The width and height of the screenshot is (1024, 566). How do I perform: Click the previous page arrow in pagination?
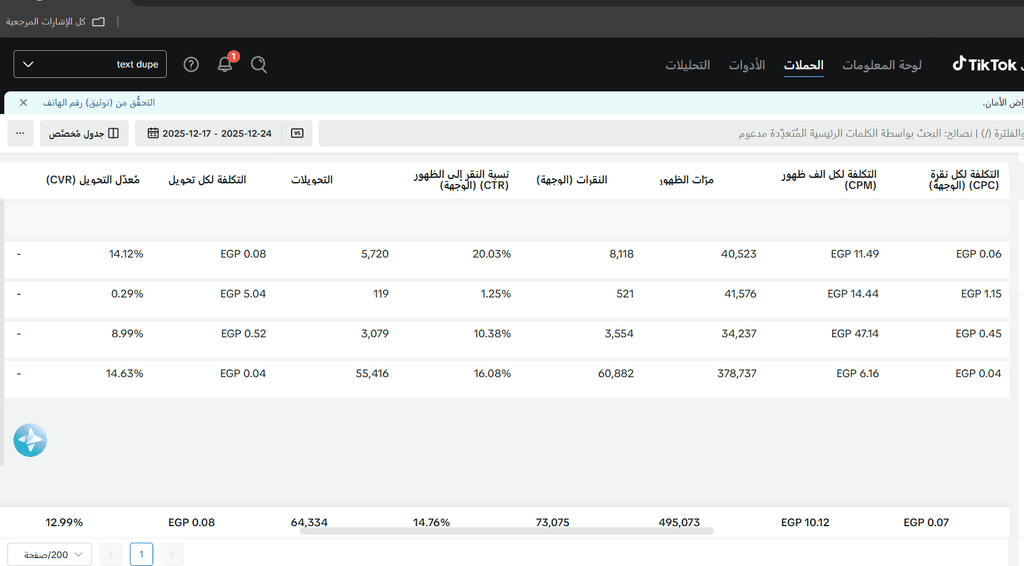click(x=172, y=554)
